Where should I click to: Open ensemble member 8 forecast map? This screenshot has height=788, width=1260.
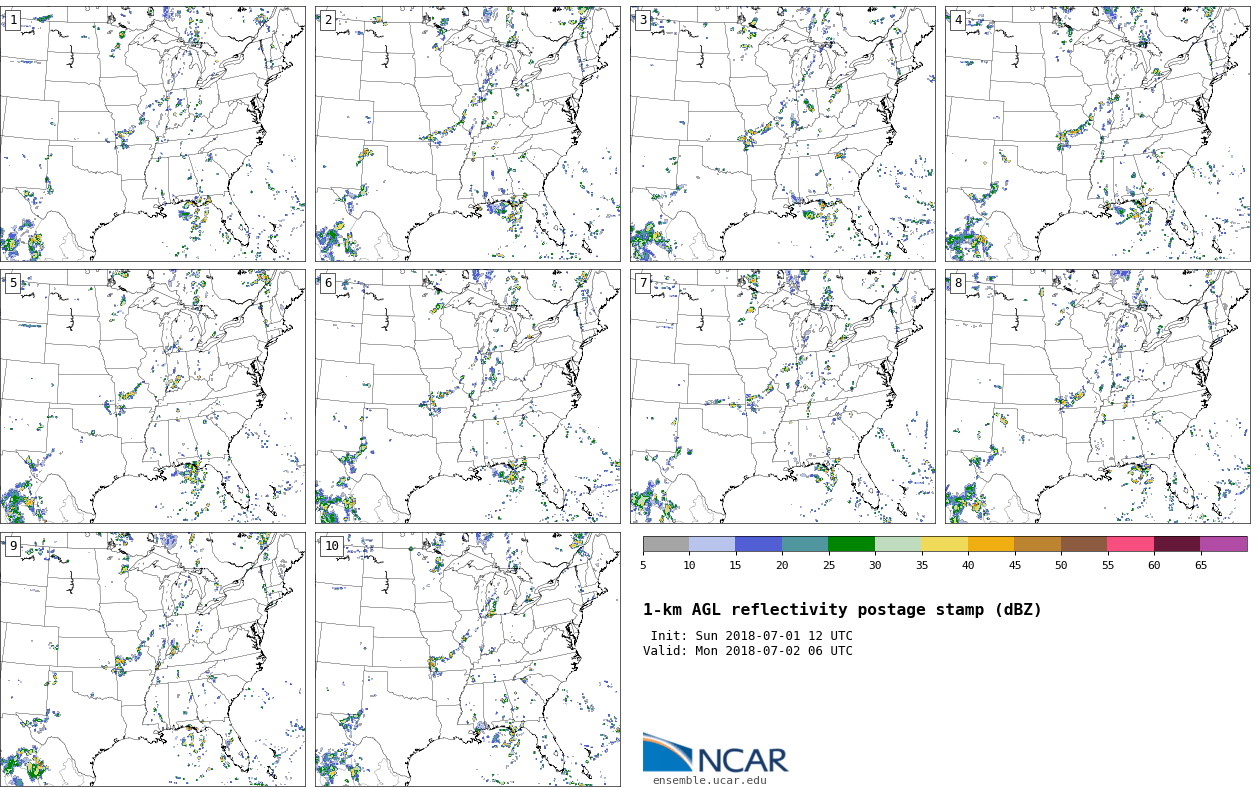tap(1097, 396)
